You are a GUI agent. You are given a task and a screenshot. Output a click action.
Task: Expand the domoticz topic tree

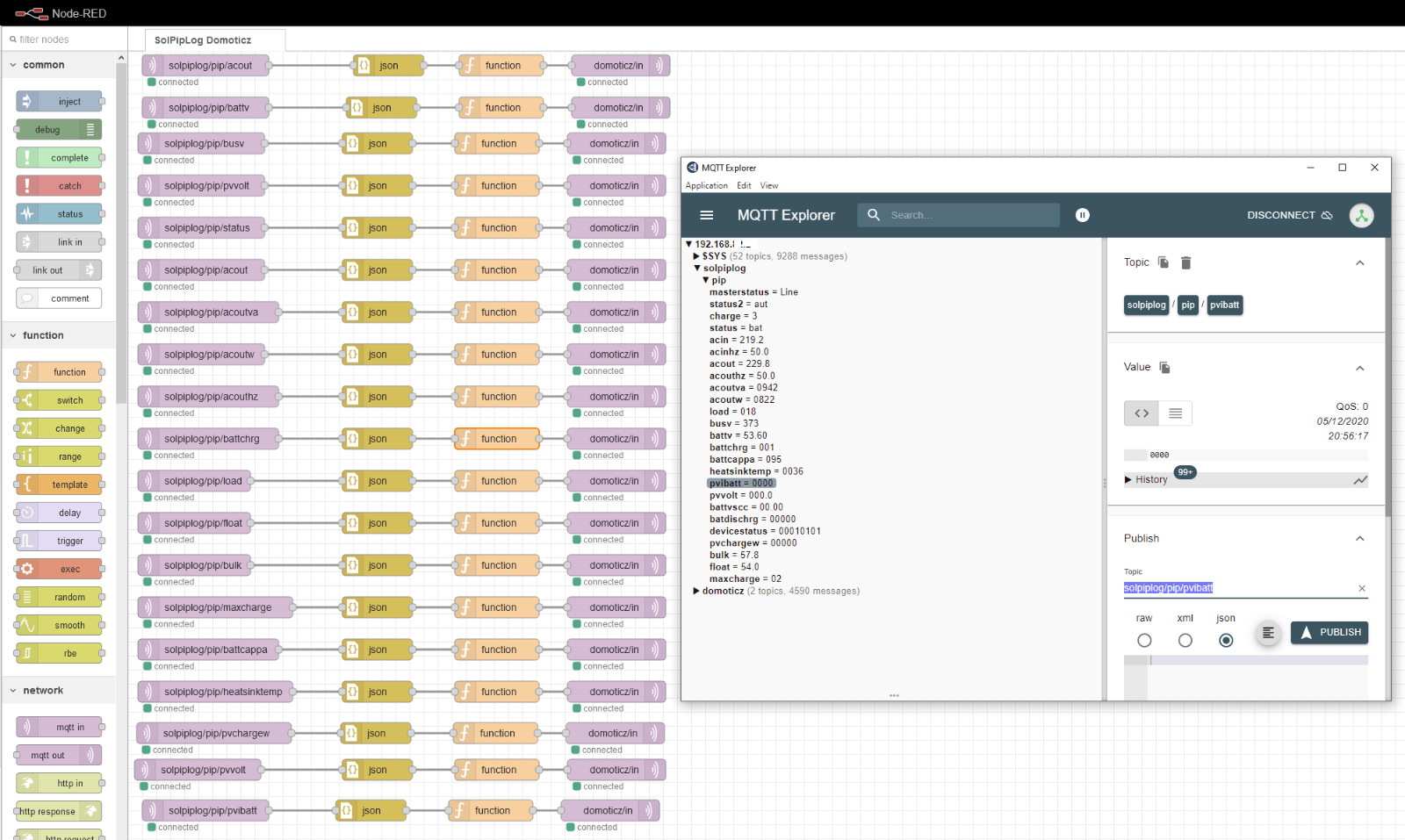[696, 591]
